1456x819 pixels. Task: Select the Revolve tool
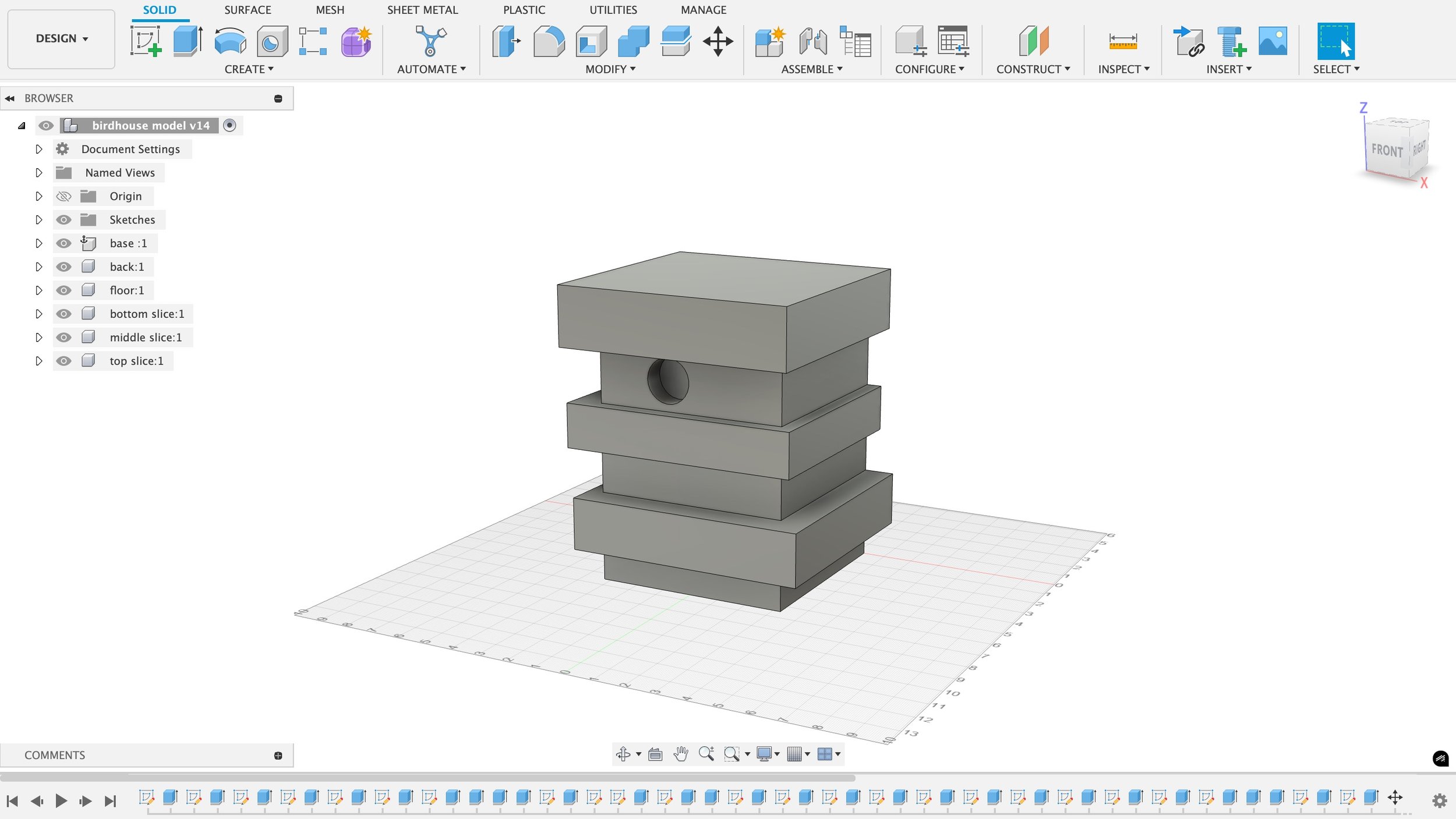pos(230,41)
